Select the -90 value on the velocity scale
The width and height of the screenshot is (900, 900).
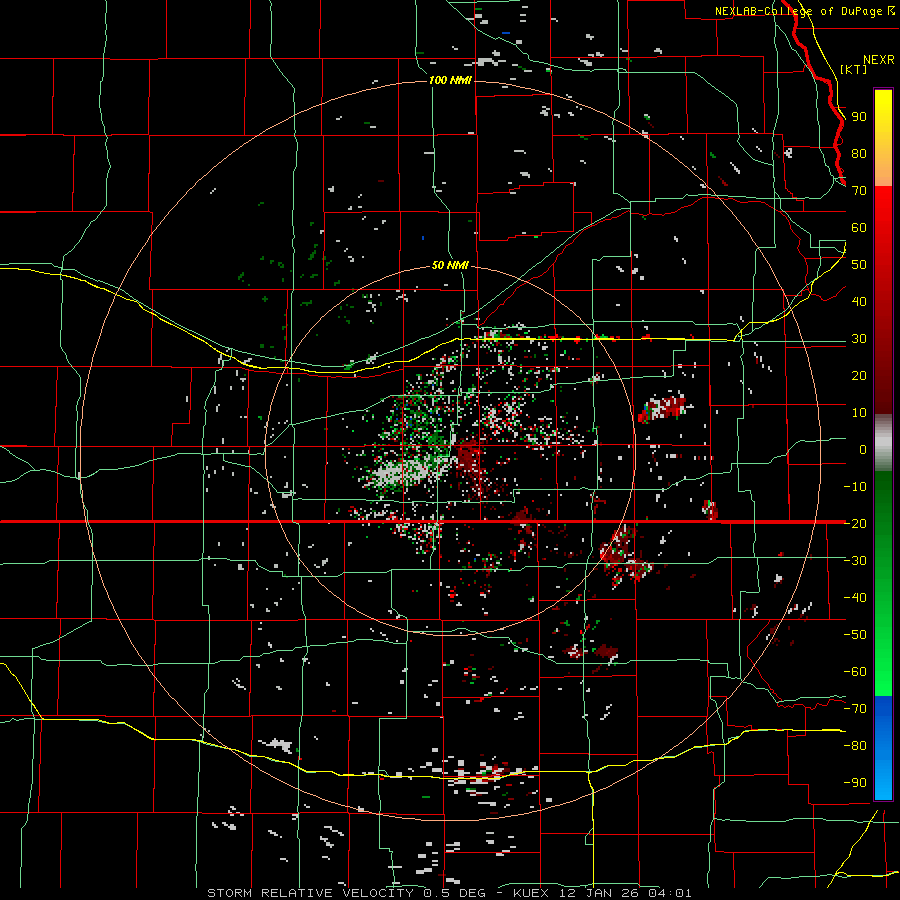coord(855,782)
